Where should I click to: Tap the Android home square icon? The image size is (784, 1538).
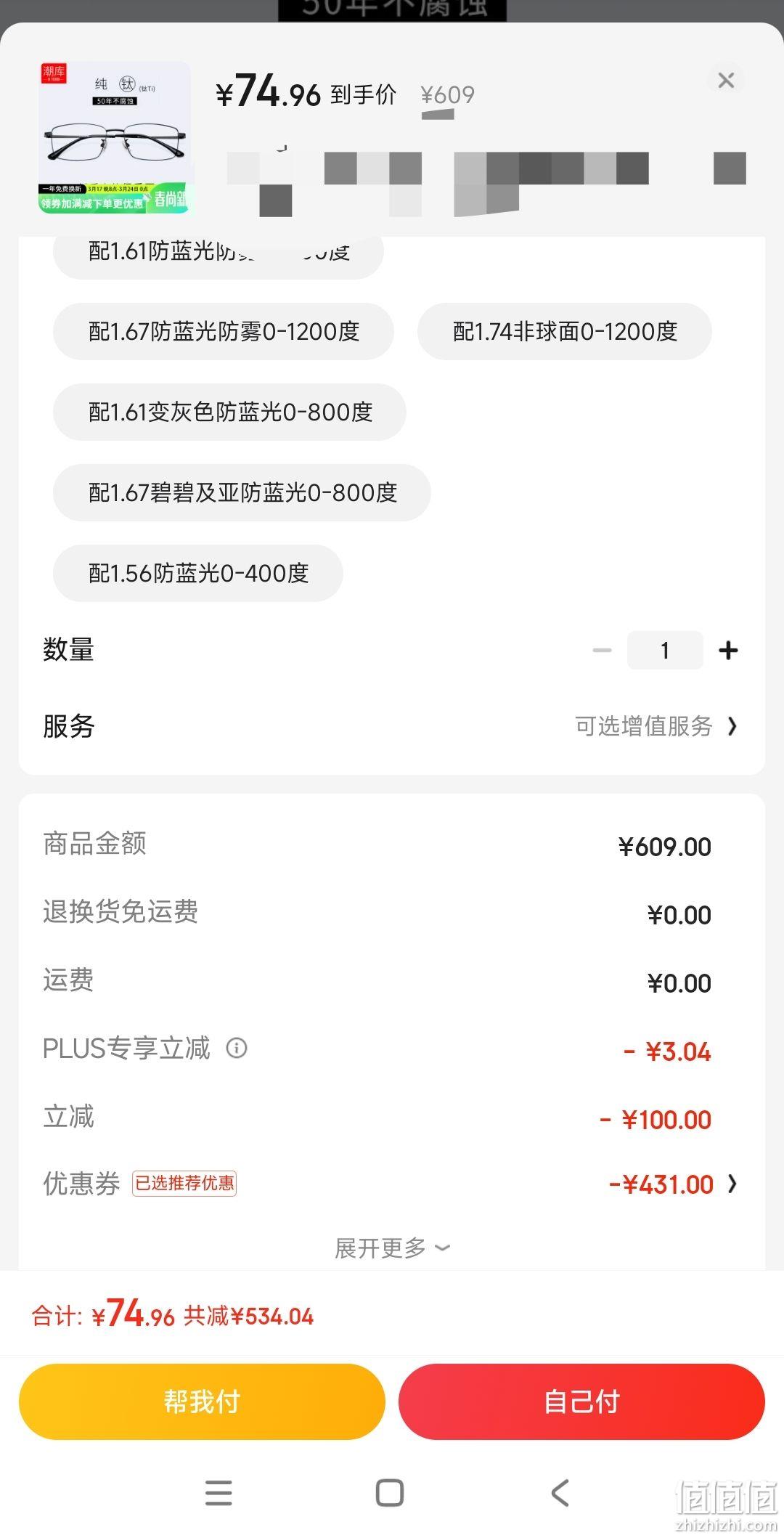(390, 1493)
